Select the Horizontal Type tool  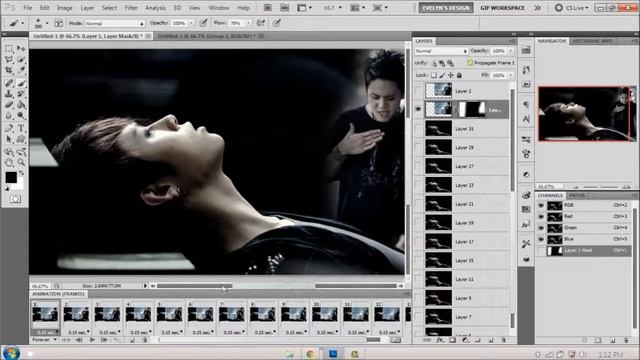pyautogui.click(x=21, y=128)
